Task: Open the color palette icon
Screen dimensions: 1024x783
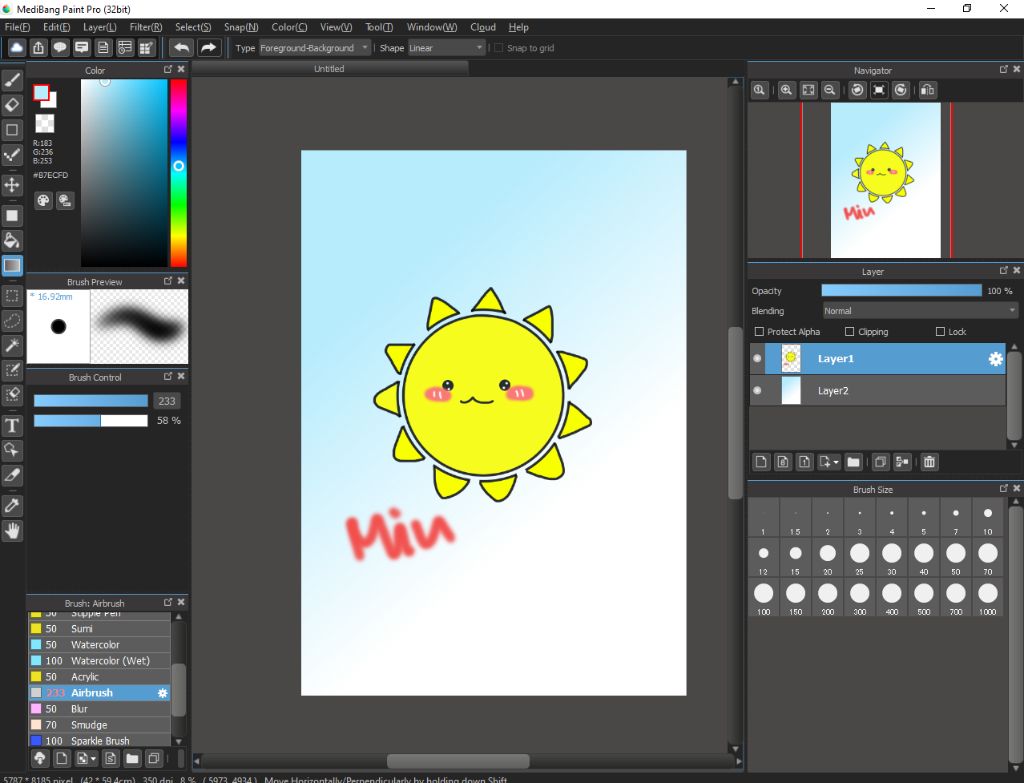Action: tap(43, 200)
